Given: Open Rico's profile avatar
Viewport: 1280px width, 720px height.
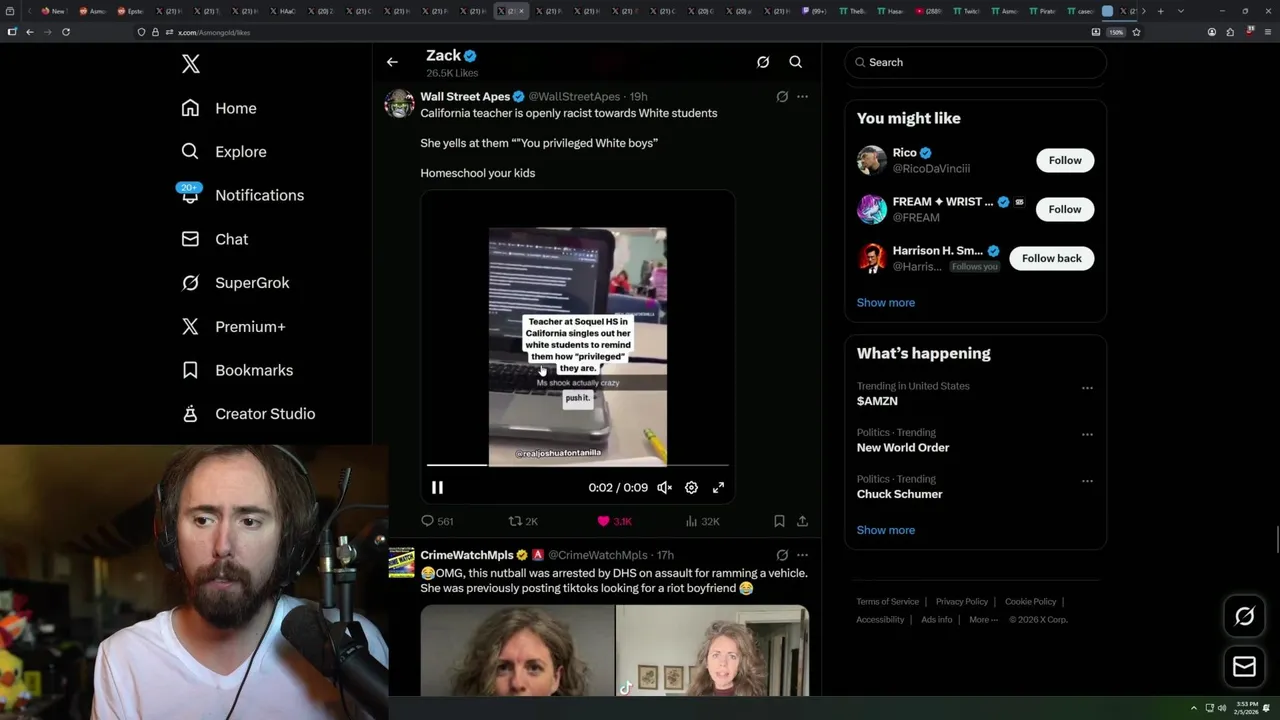Looking at the screenshot, I should point(872,160).
